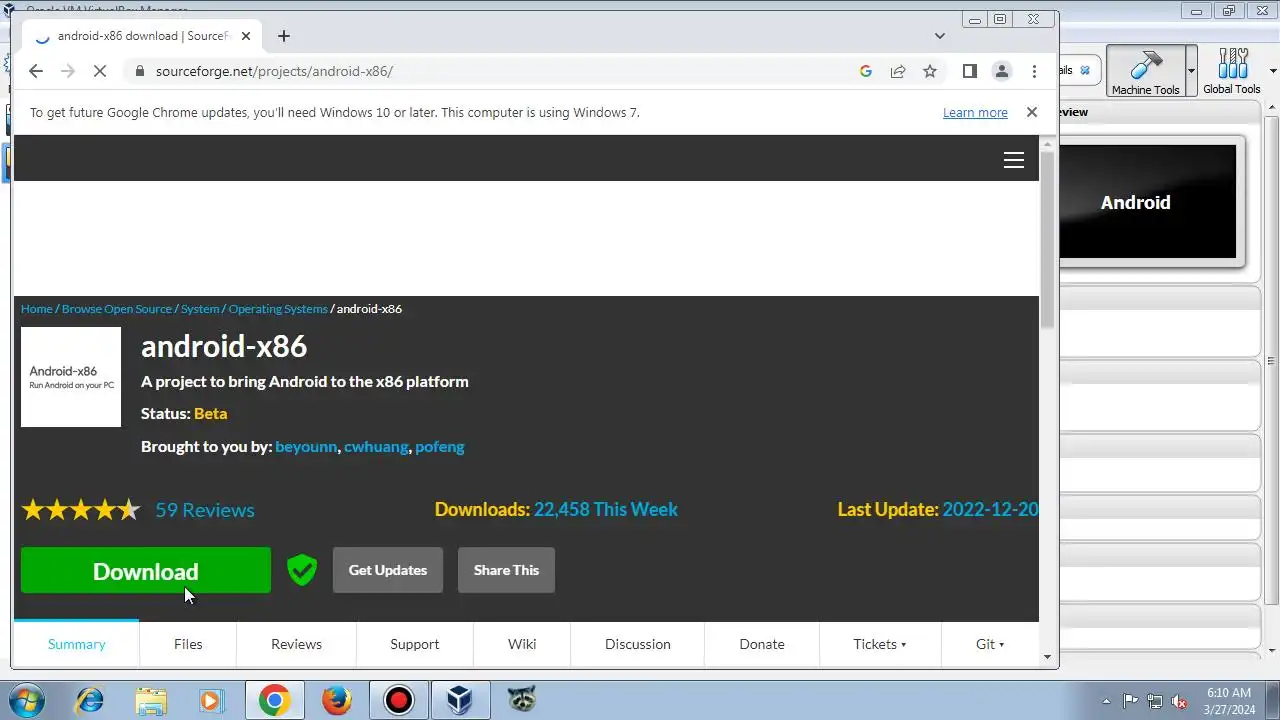The width and height of the screenshot is (1280, 720).
Task: Open the Support tab
Action: [x=415, y=644]
